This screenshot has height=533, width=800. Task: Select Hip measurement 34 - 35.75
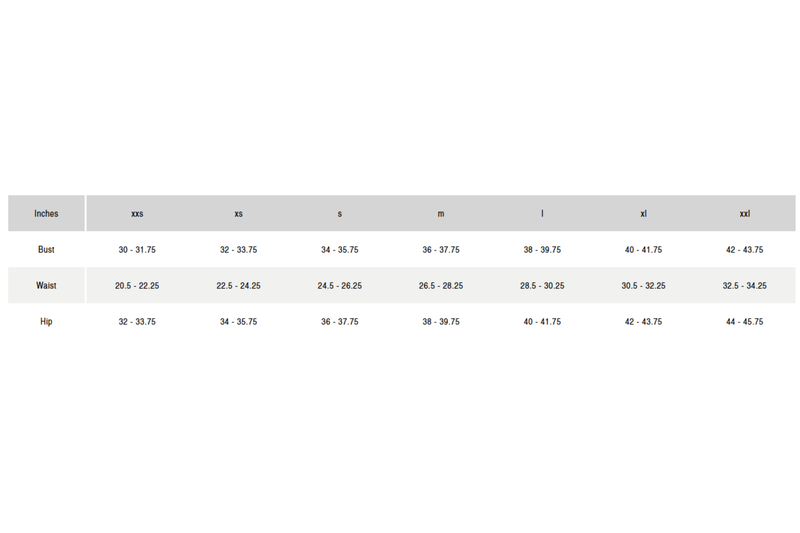(238, 322)
